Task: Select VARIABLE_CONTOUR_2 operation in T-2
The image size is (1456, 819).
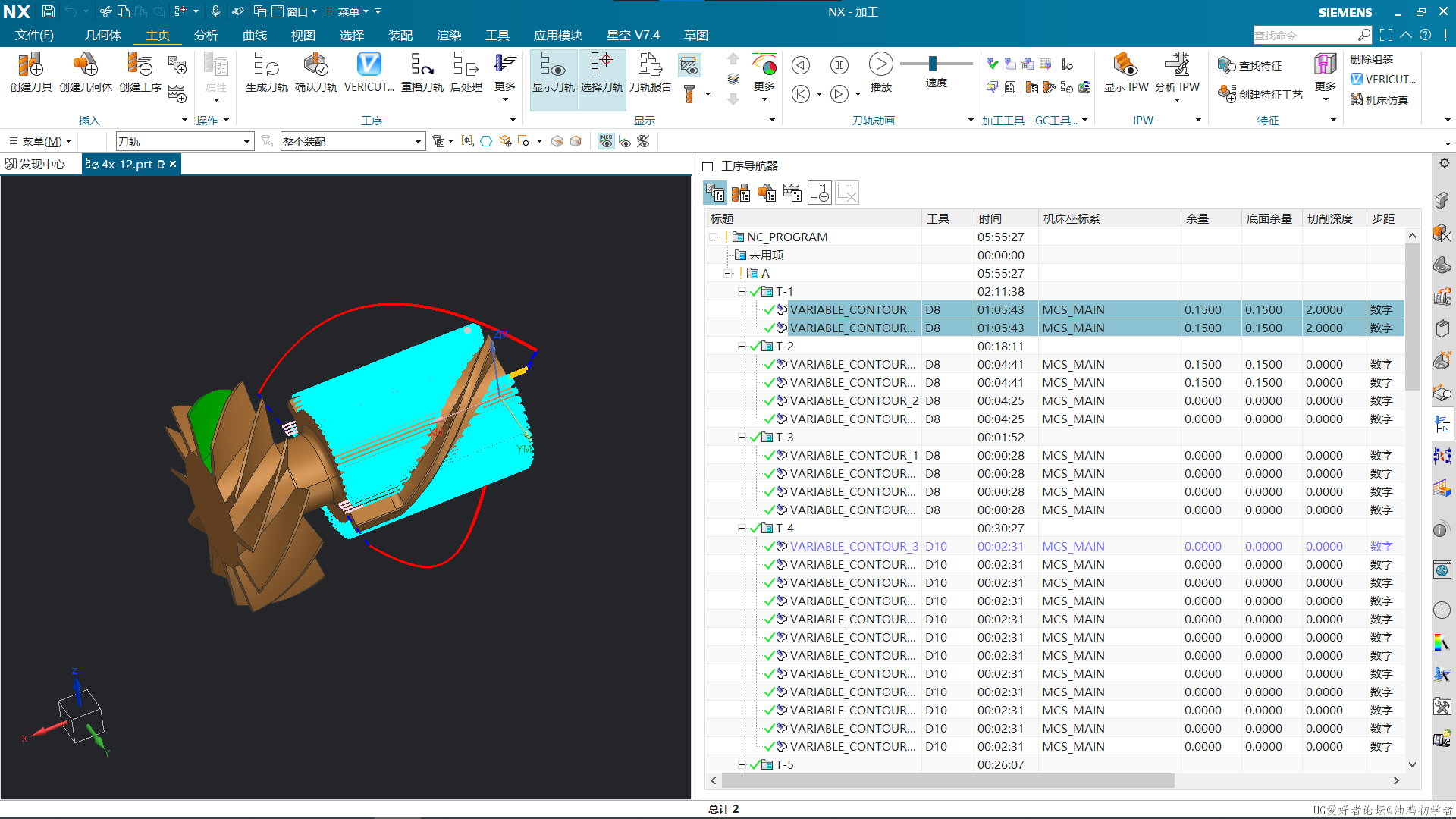Action: tap(854, 401)
